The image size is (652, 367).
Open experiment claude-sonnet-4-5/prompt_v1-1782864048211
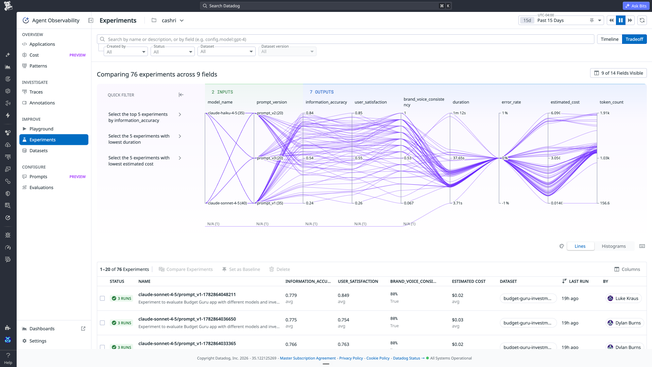(187, 294)
